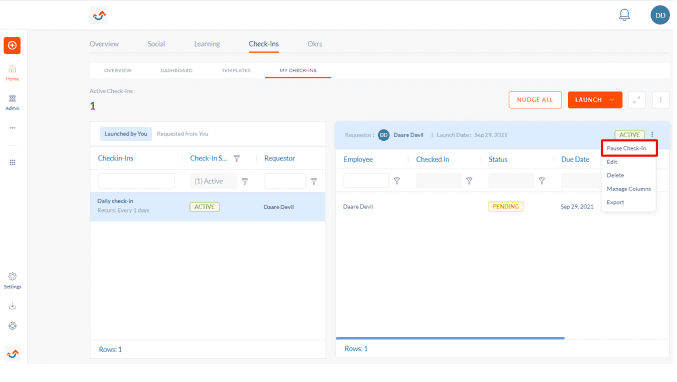Choose Delete in the context menu
This screenshot has width=677, height=382.
[x=615, y=175]
